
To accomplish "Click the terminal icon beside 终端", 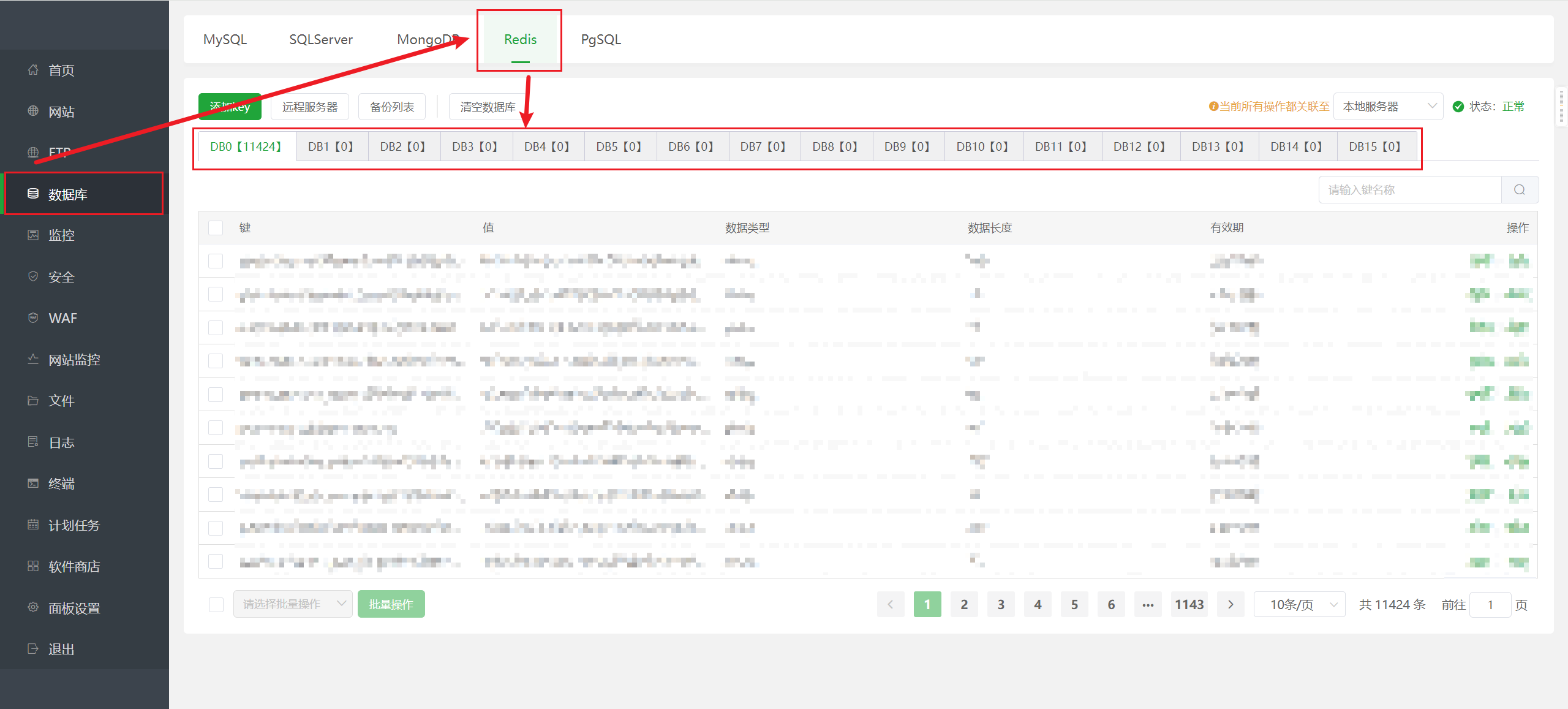I will click(33, 483).
